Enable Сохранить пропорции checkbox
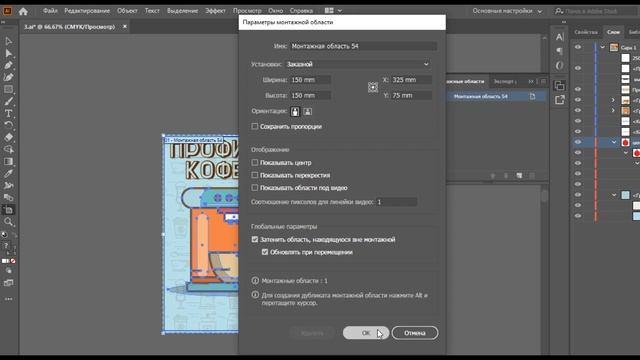Screen dimensions: 640x360 (255, 127)
